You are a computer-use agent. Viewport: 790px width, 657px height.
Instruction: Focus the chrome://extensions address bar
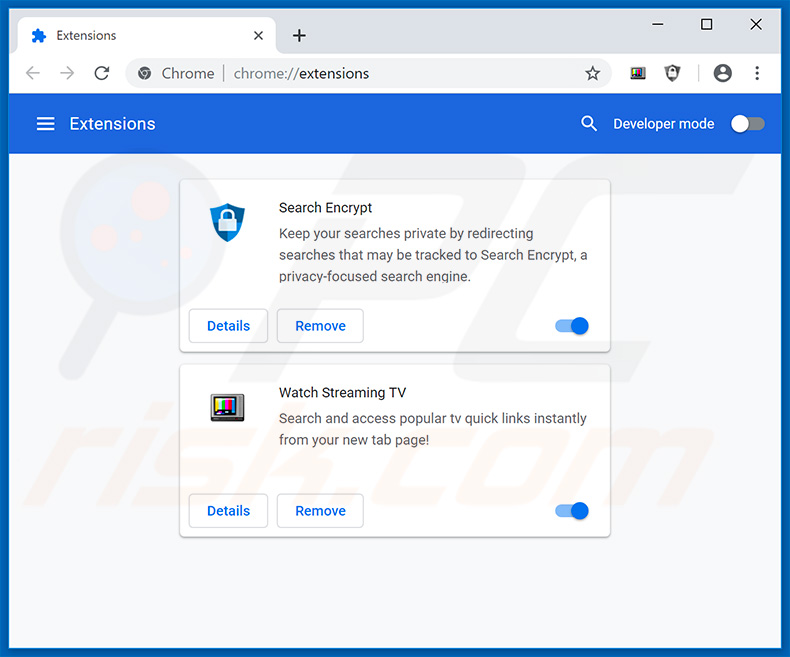pos(368,74)
